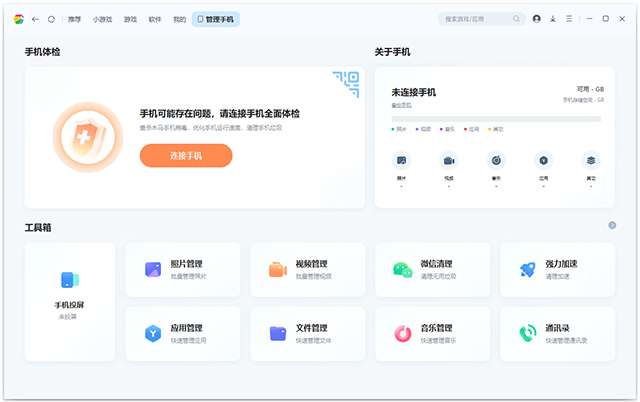Click the 备份手机 link

(x=401, y=105)
